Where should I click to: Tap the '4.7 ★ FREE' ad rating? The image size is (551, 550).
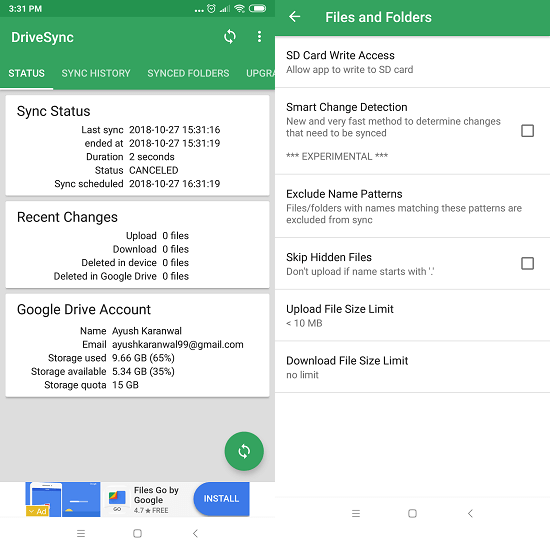(x=151, y=510)
